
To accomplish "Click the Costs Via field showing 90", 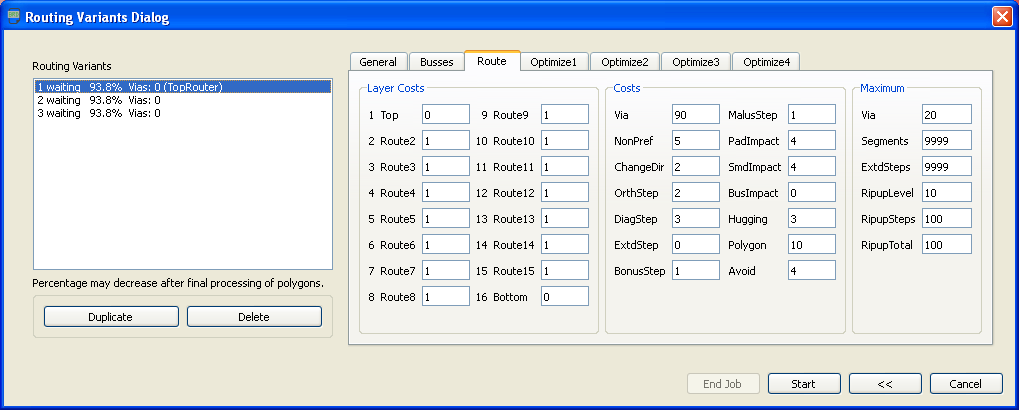I will click(x=696, y=115).
